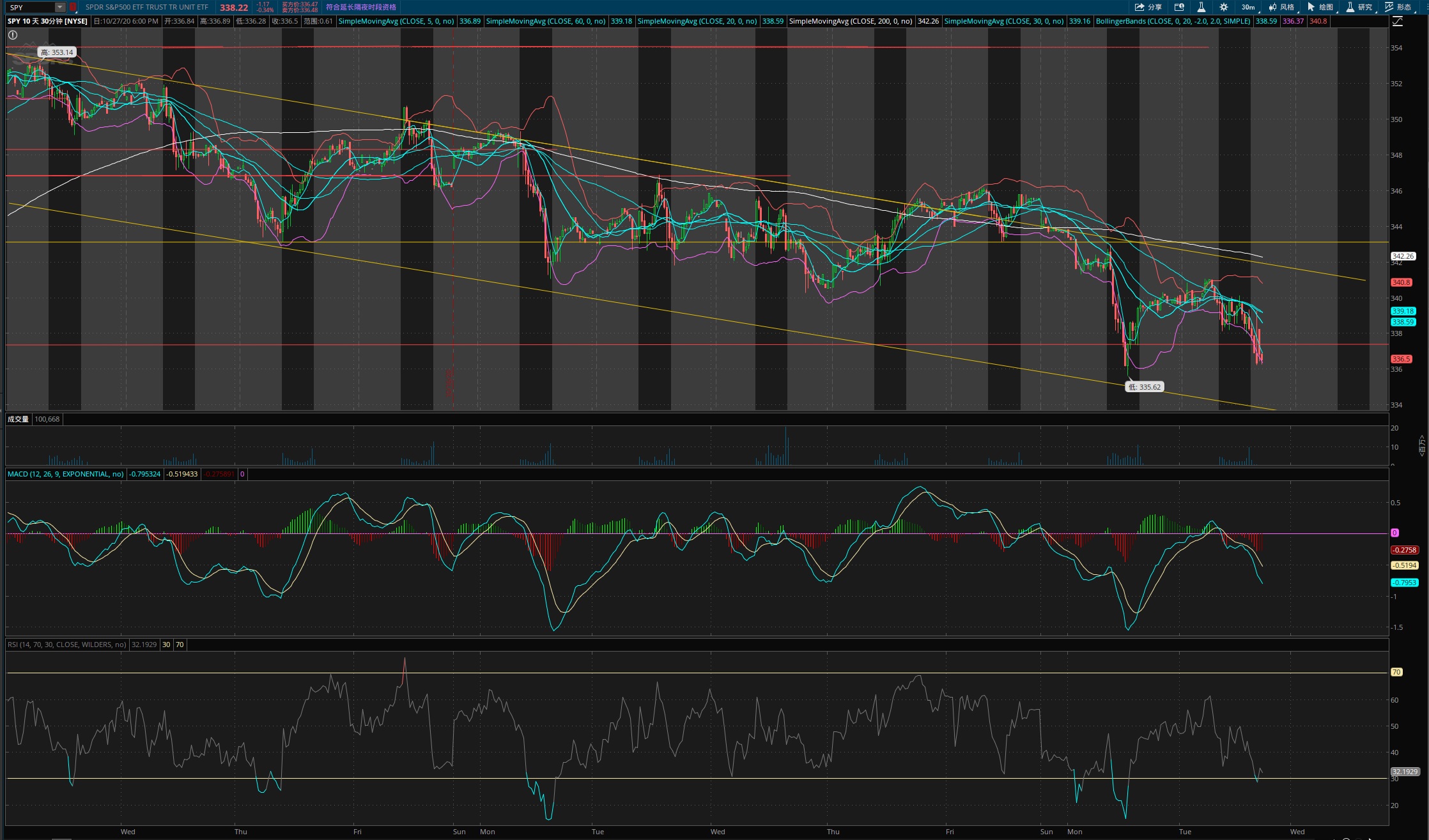Screen dimensions: 1429x840
Task: Click the MACD value -0.795324 readout
Action: 145,474
